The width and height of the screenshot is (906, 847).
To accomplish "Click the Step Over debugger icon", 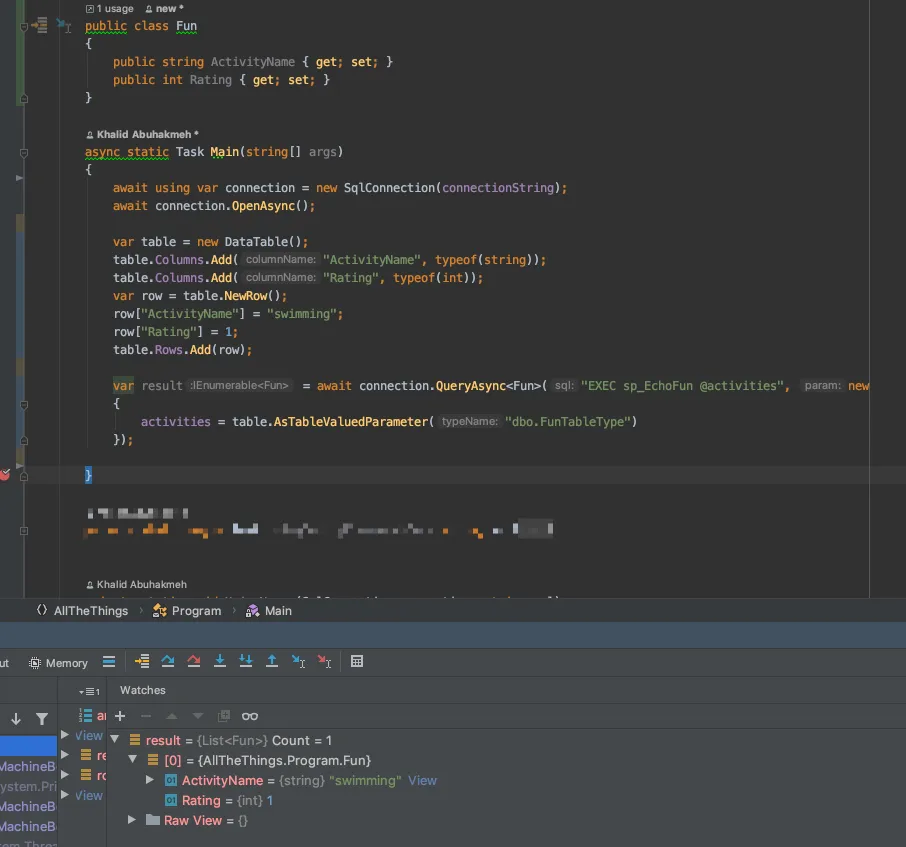I will 168,662.
